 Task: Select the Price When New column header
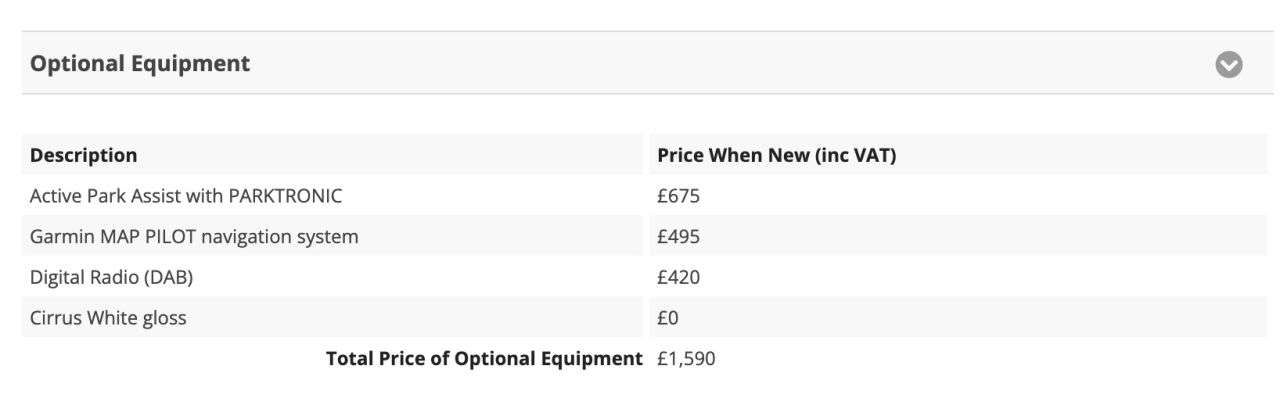point(780,156)
